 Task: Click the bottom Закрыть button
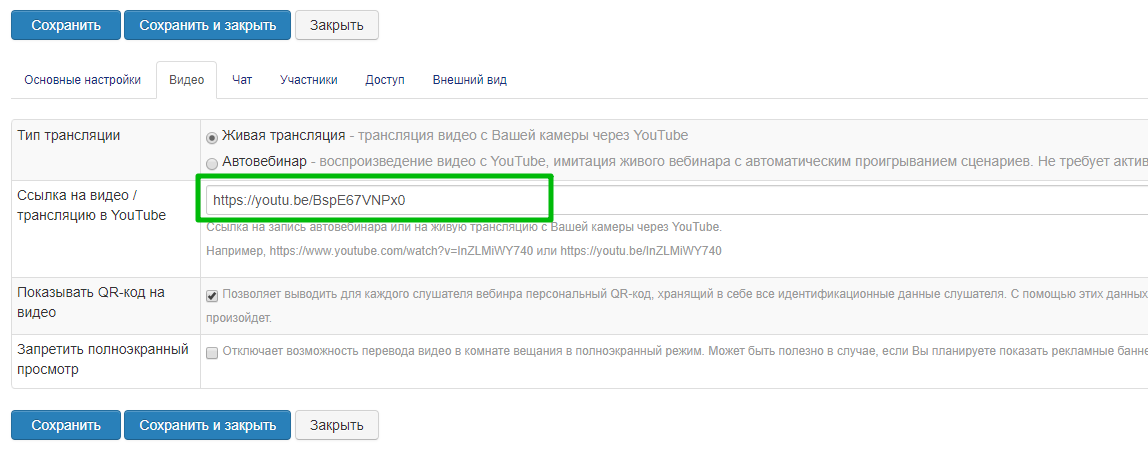(x=336, y=425)
